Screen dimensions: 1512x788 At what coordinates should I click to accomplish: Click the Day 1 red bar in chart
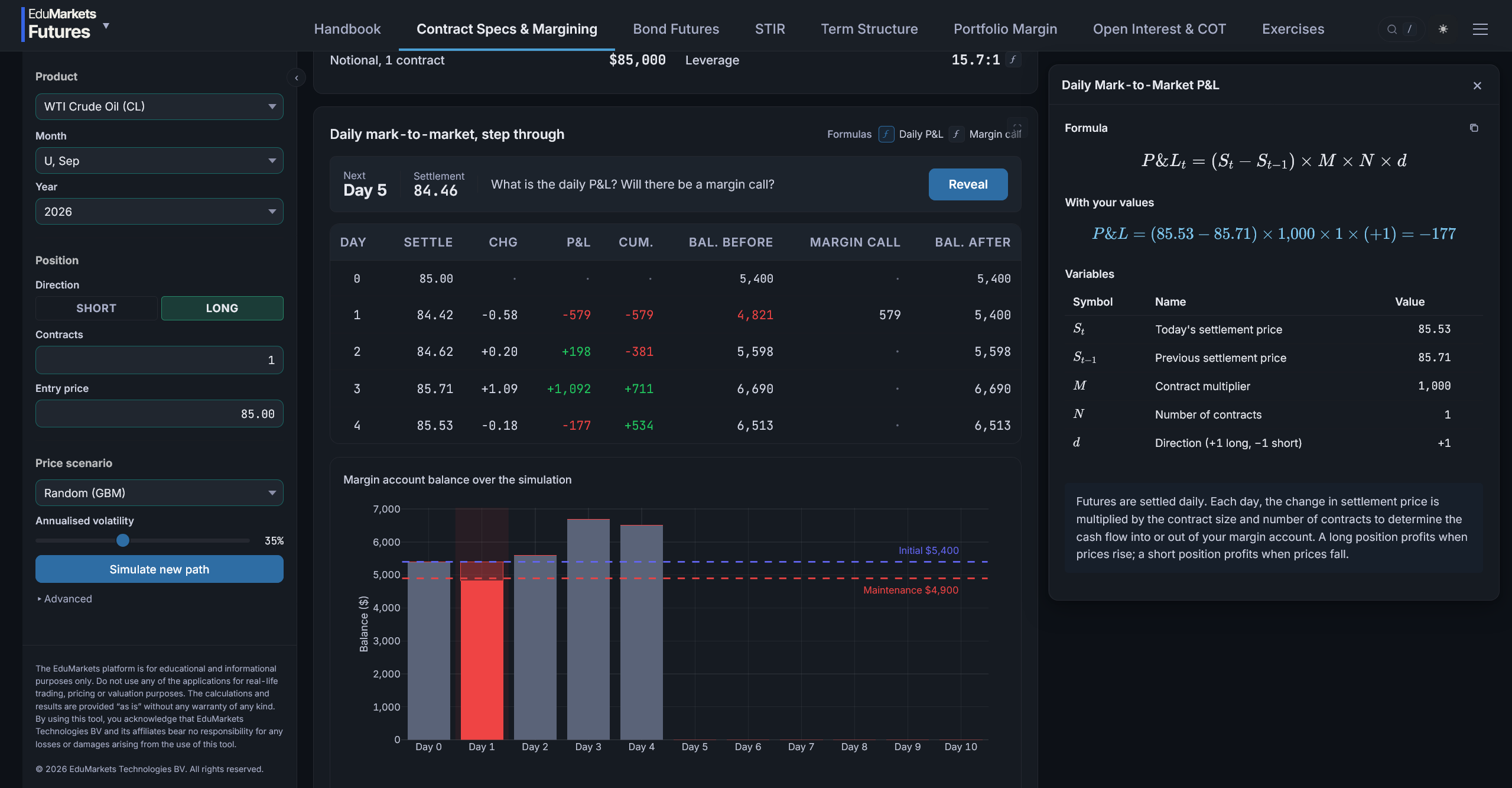pos(482,660)
